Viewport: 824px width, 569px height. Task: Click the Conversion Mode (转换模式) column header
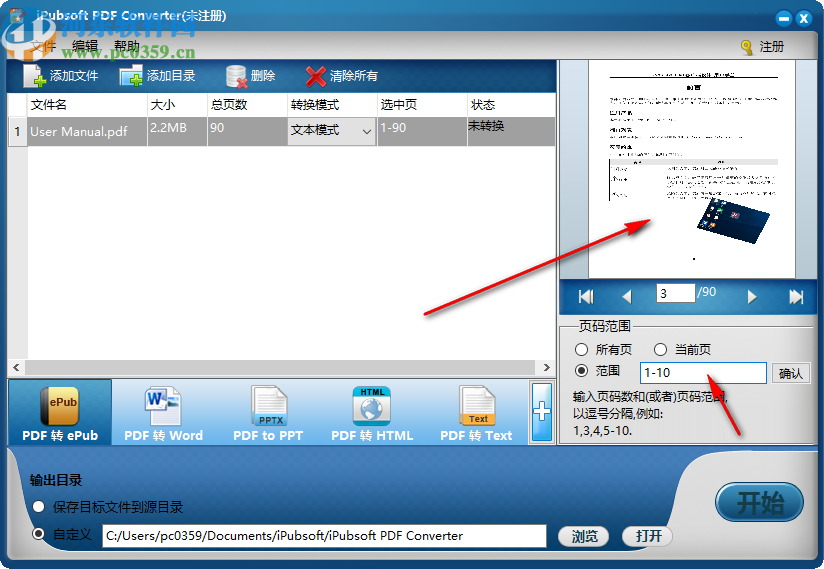[x=333, y=105]
